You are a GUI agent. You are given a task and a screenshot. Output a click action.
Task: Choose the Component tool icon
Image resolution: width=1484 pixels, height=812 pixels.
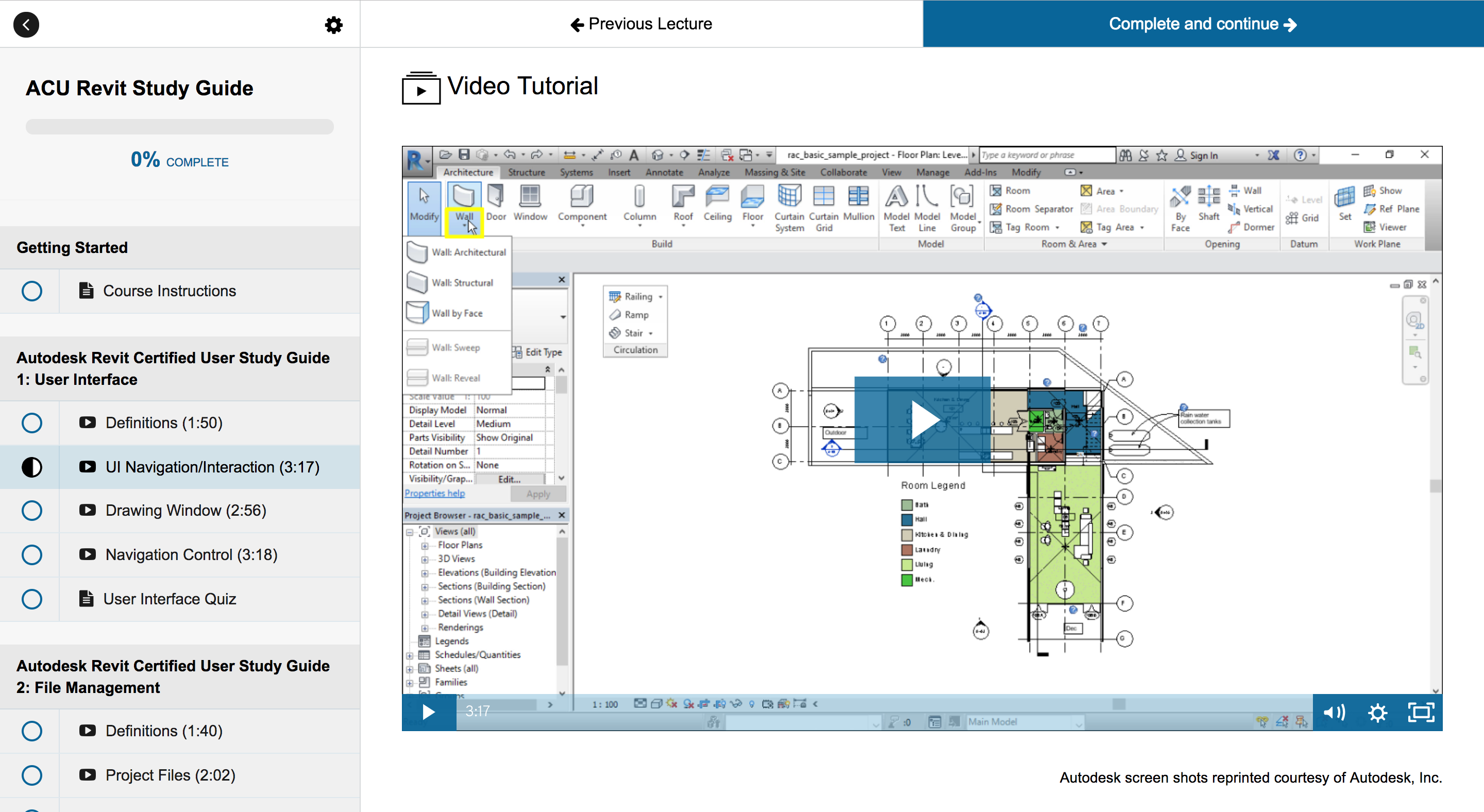[x=582, y=196]
